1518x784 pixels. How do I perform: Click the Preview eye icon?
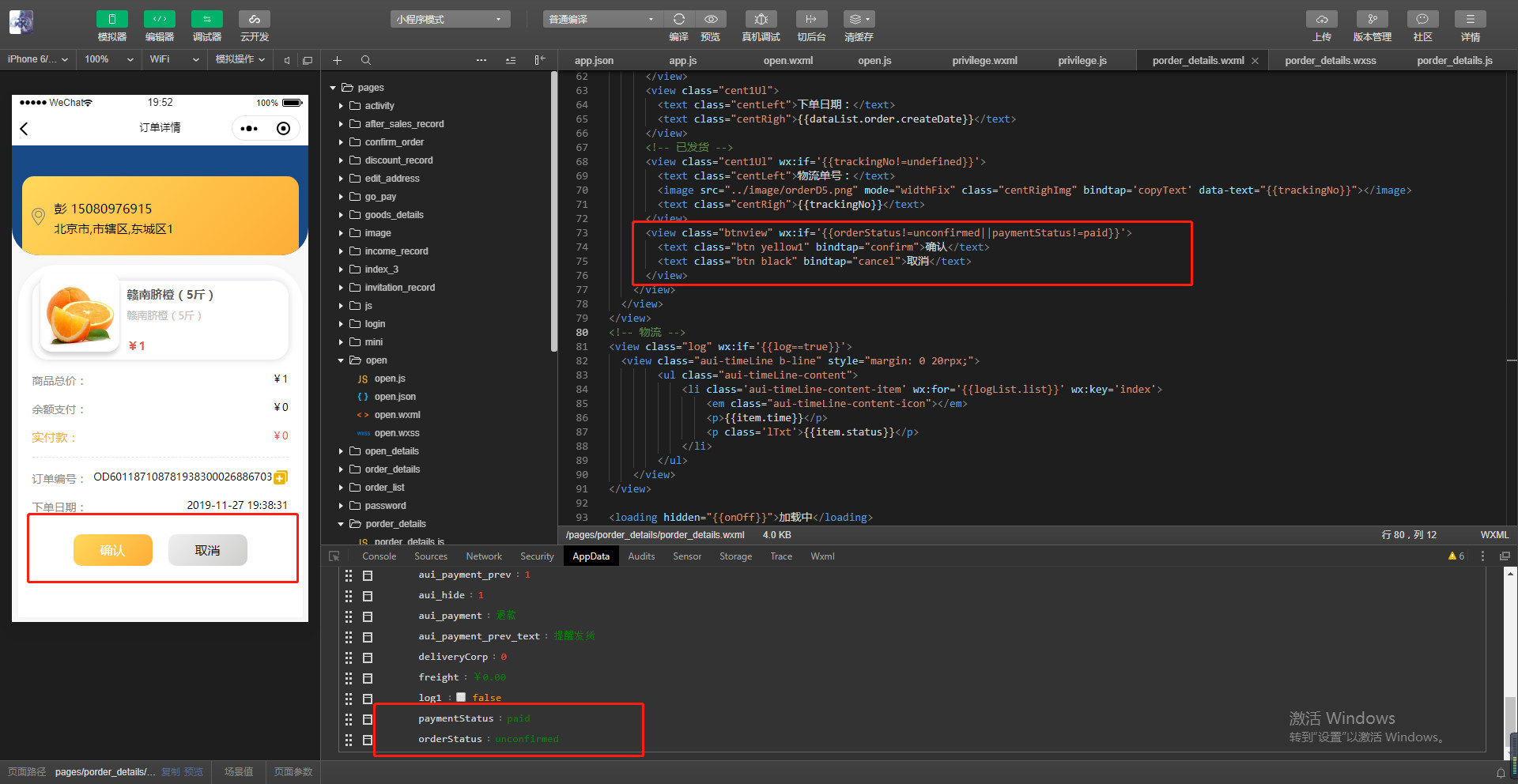711,19
